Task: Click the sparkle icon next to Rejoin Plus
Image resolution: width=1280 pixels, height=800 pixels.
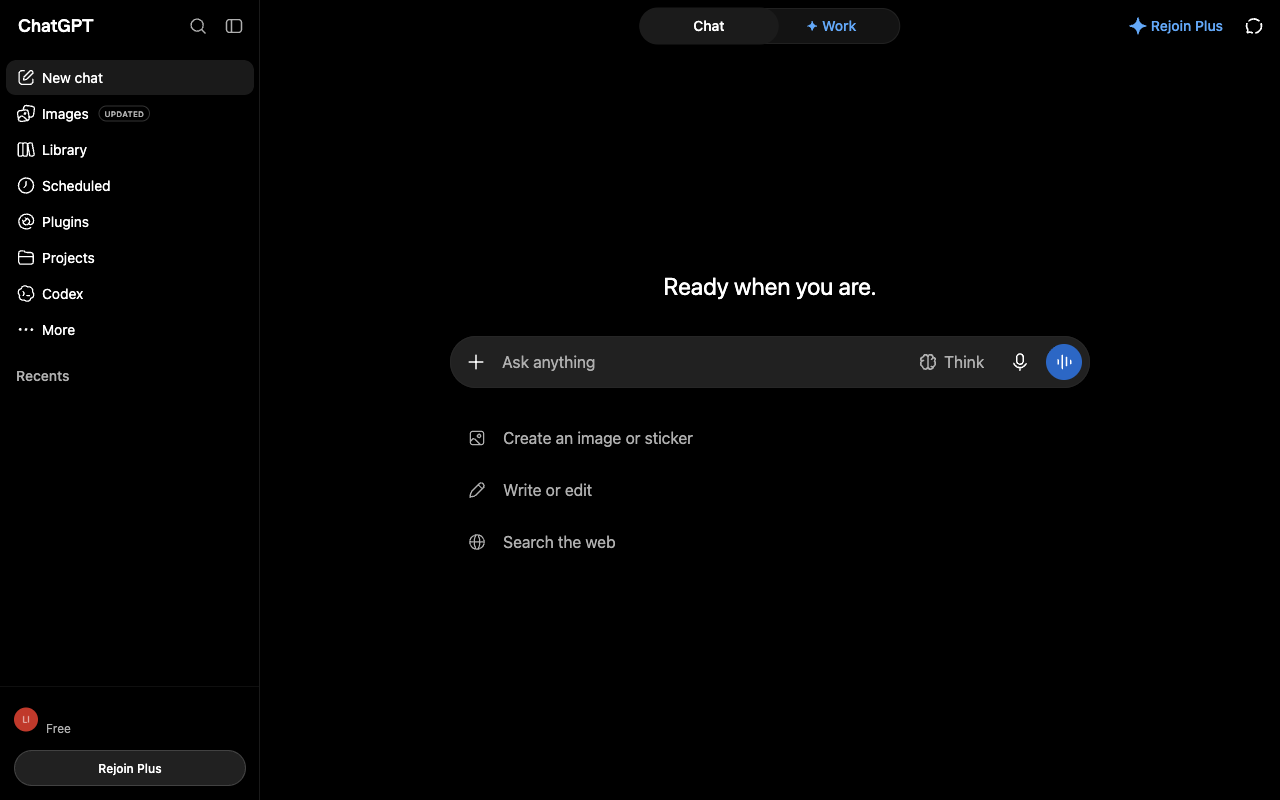Action: pyautogui.click(x=1137, y=26)
